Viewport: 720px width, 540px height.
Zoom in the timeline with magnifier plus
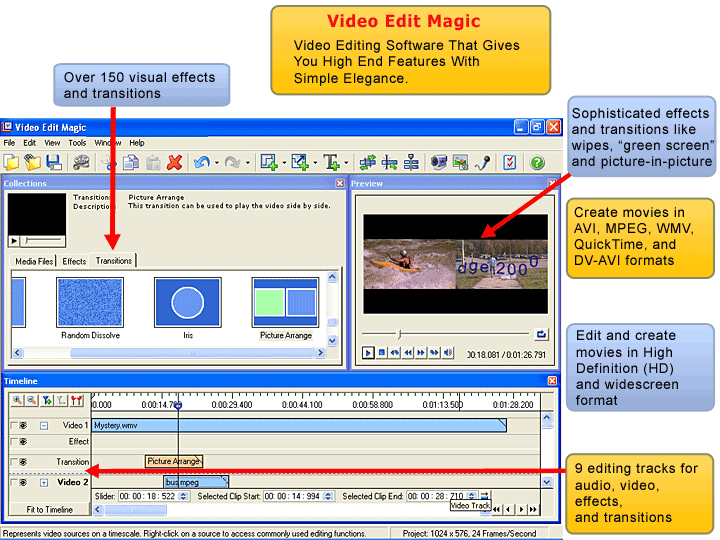(x=17, y=400)
